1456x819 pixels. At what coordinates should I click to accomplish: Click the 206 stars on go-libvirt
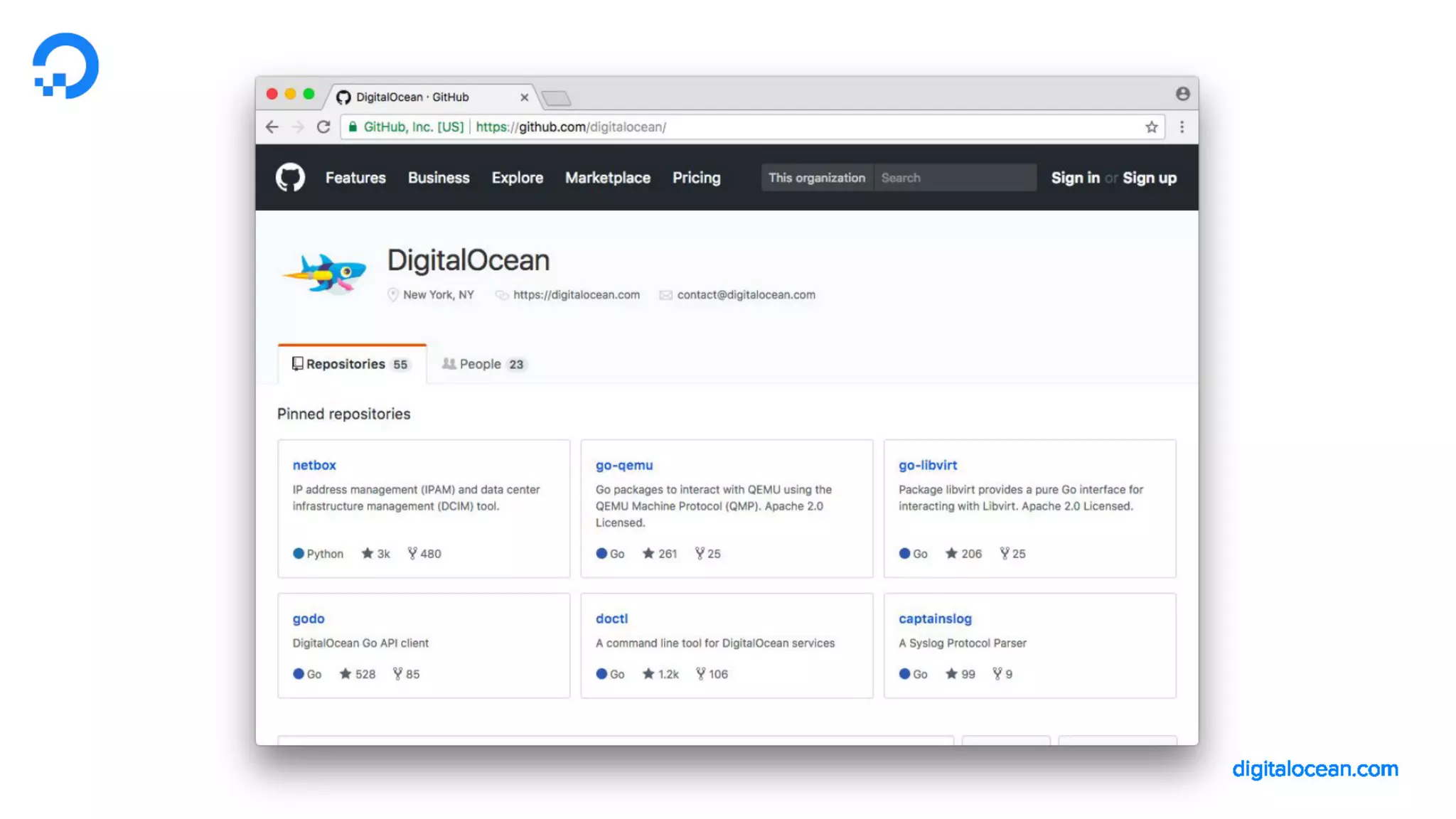pyautogui.click(x=963, y=554)
